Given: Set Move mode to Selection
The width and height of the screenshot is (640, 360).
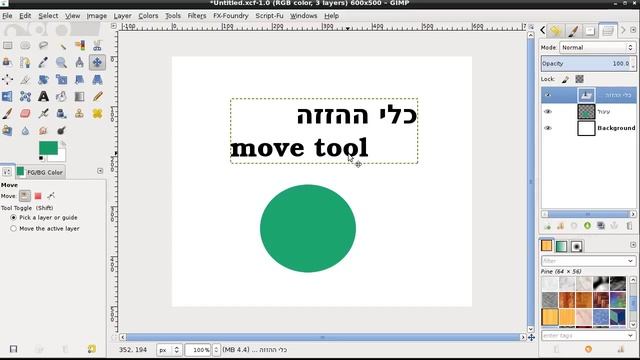Looking at the screenshot, I should click(38, 196).
